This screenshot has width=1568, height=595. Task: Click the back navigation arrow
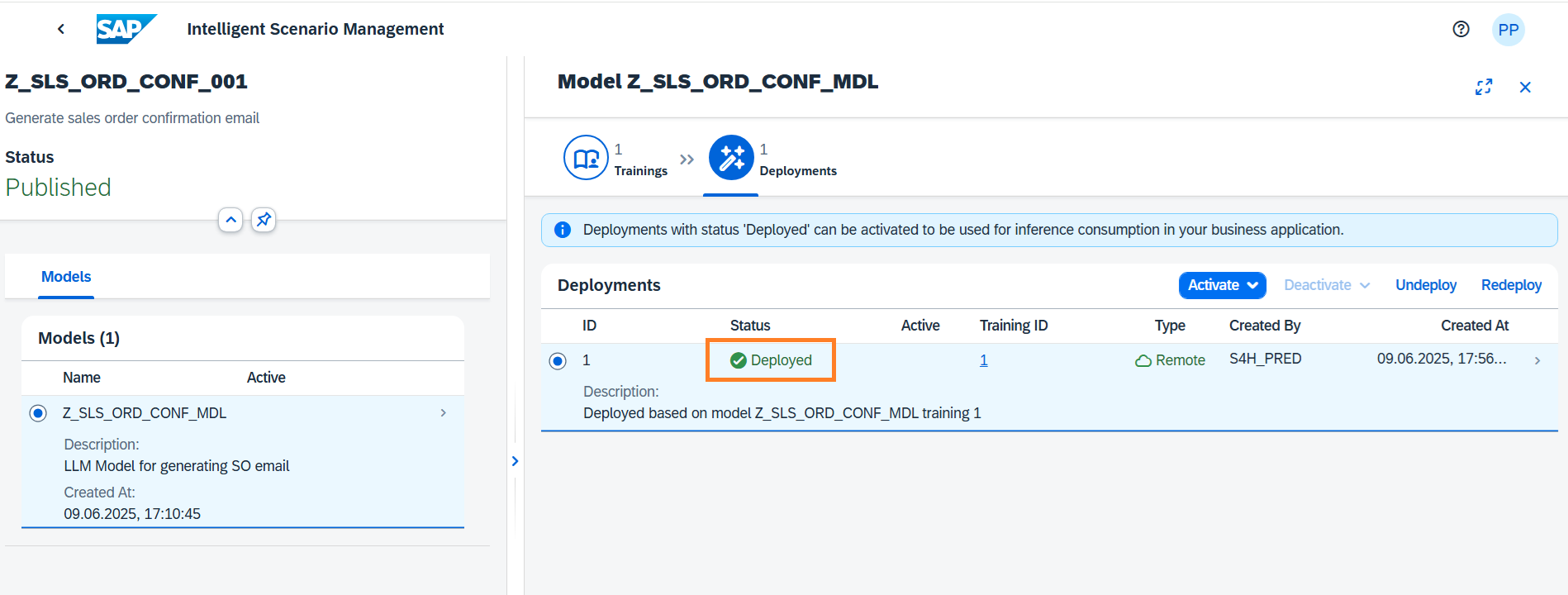point(60,29)
